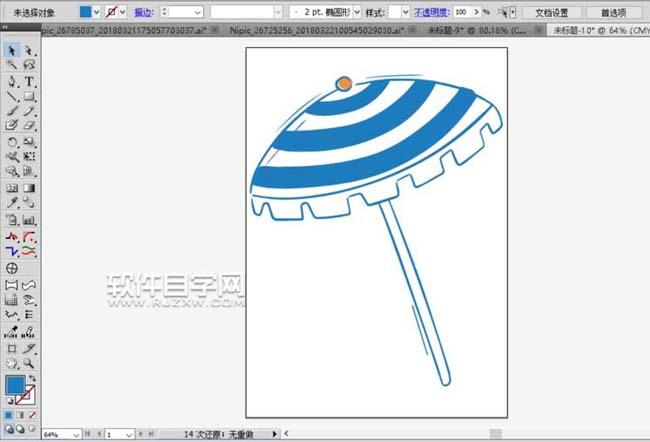The image size is (650, 442).
Task: Select the Type tool (T)
Action: pos(30,81)
